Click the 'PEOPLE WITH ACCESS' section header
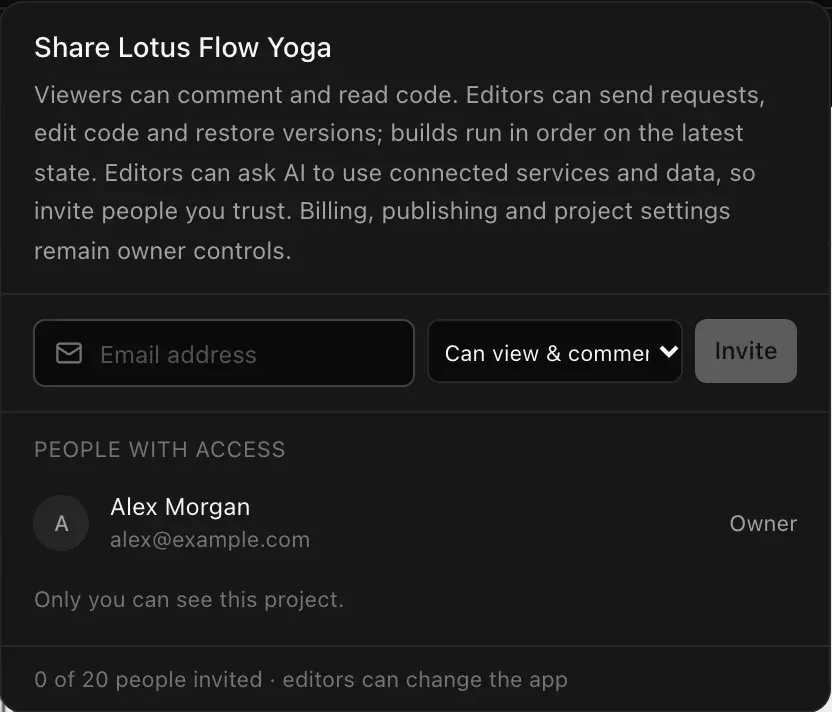This screenshot has height=712, width=832. pyautogui.click(x=160, y=450)
